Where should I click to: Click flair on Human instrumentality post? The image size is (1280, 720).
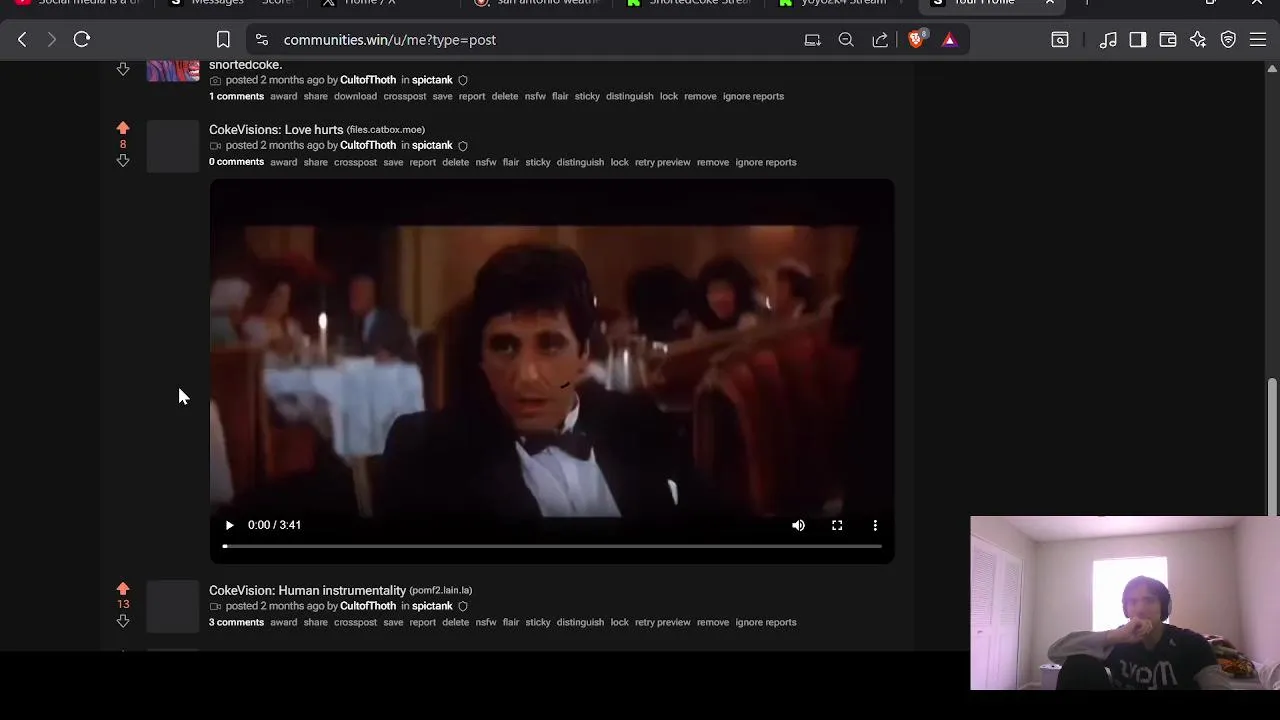click(511, 622)
